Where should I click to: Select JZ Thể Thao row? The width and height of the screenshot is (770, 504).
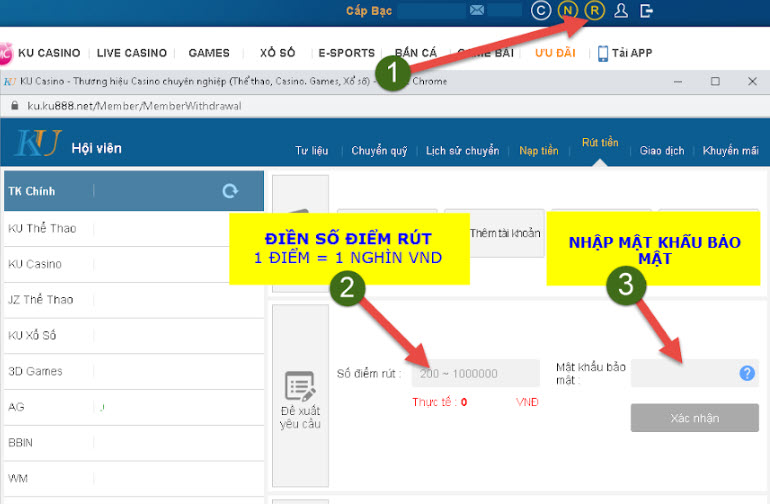coord(134,300)
